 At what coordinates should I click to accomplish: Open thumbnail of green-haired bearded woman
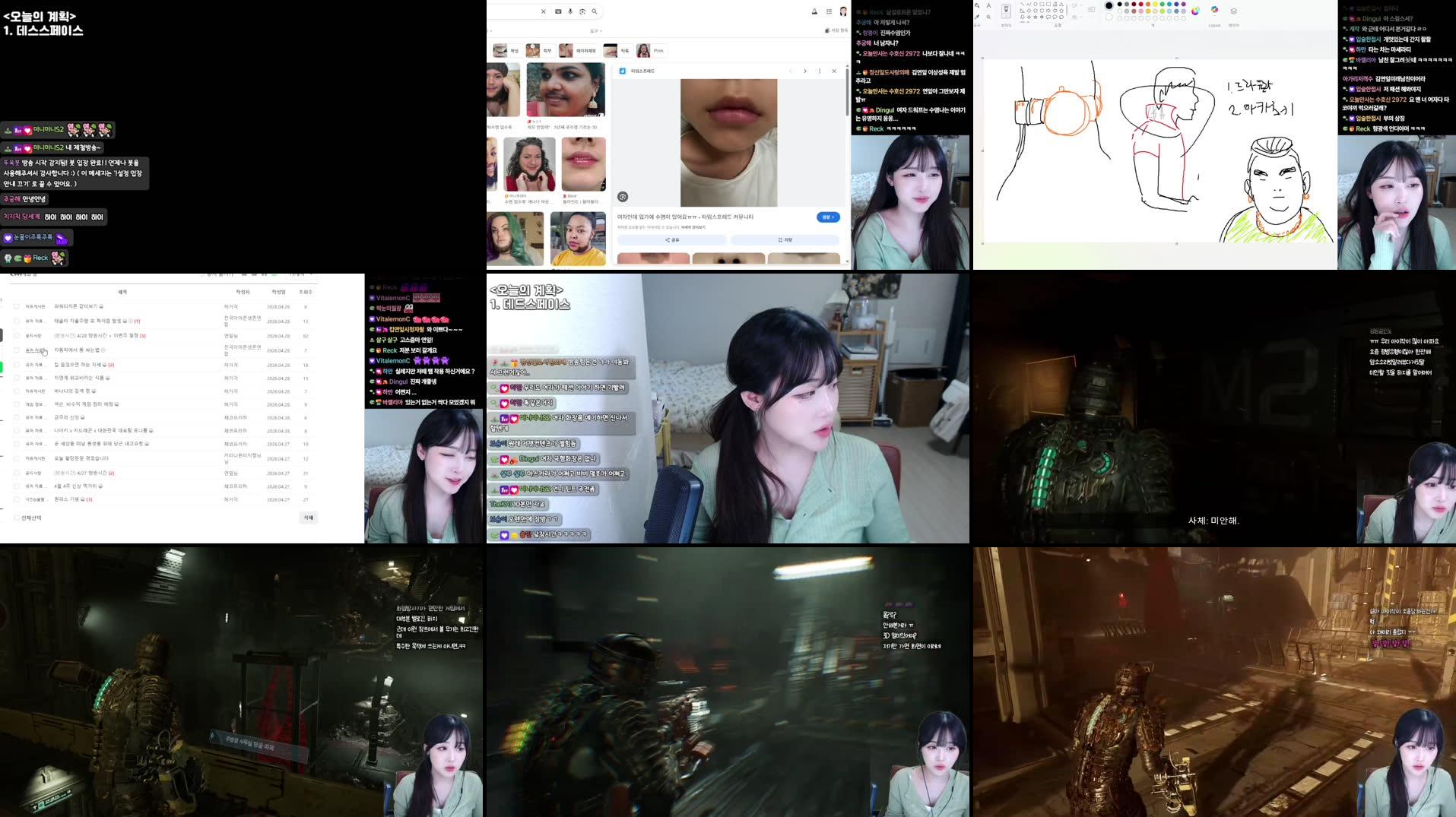515,239
